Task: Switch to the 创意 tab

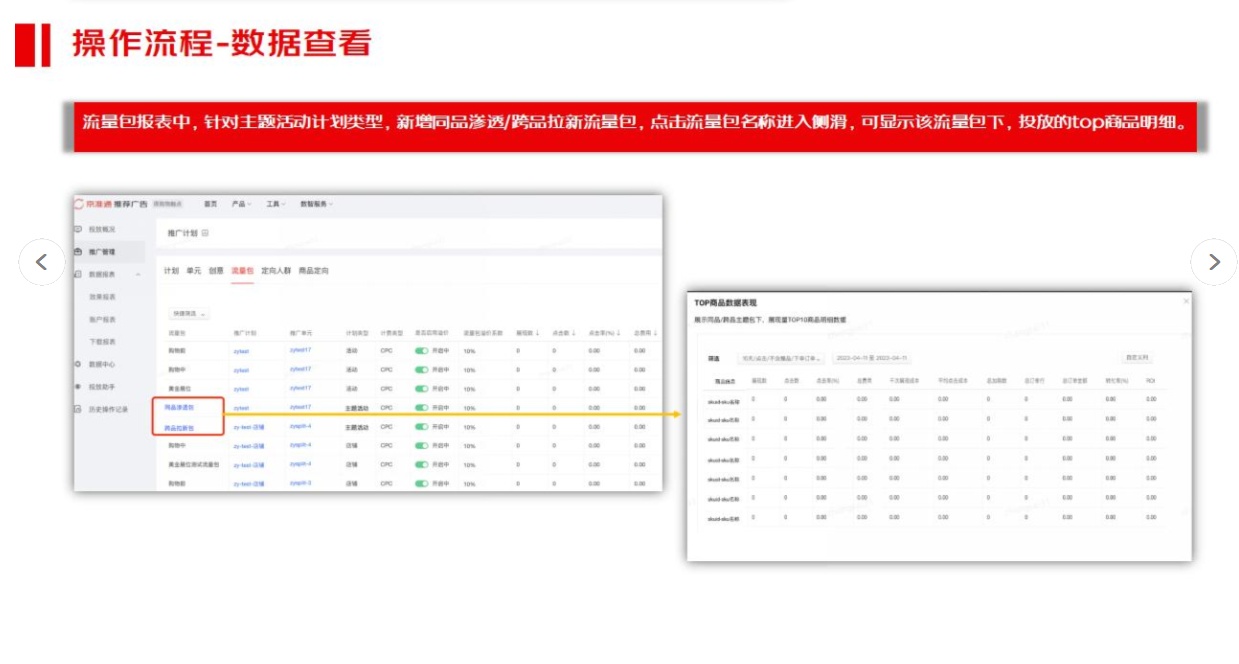Action: [216, 271]
